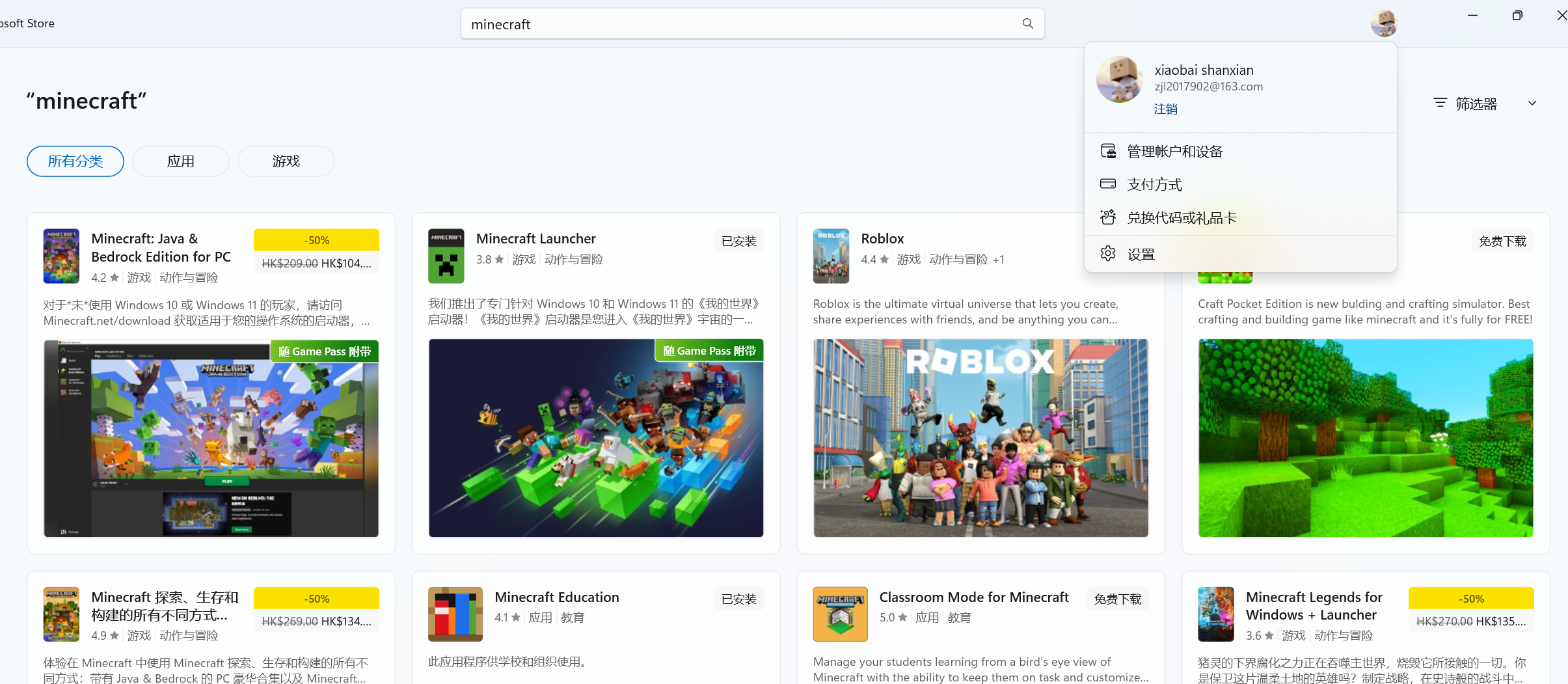Click the Craft Pocket Edition description text
Screen dimensions: 1568x684
pyautogui.click(x=1365, y=312)
